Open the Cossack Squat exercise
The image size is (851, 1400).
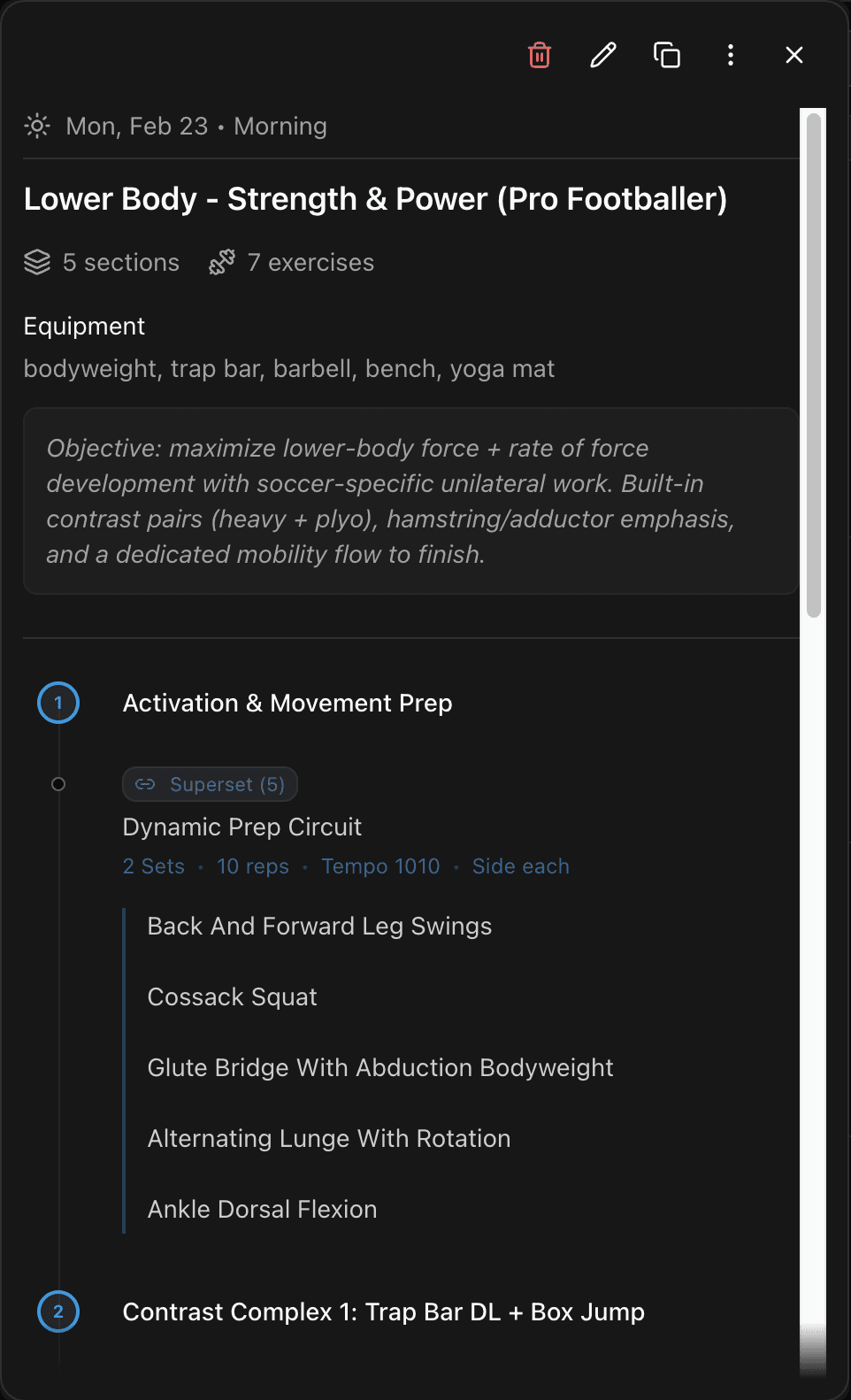click(x=232, y=996)
